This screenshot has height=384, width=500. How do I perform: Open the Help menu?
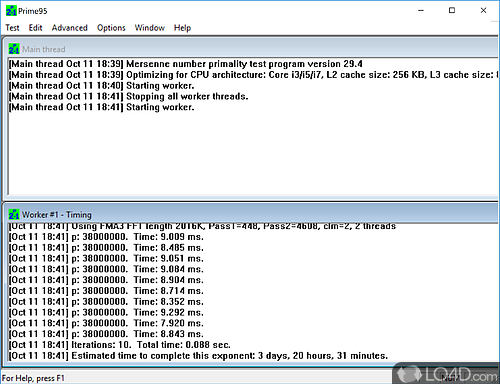click(x=182, y=28)
